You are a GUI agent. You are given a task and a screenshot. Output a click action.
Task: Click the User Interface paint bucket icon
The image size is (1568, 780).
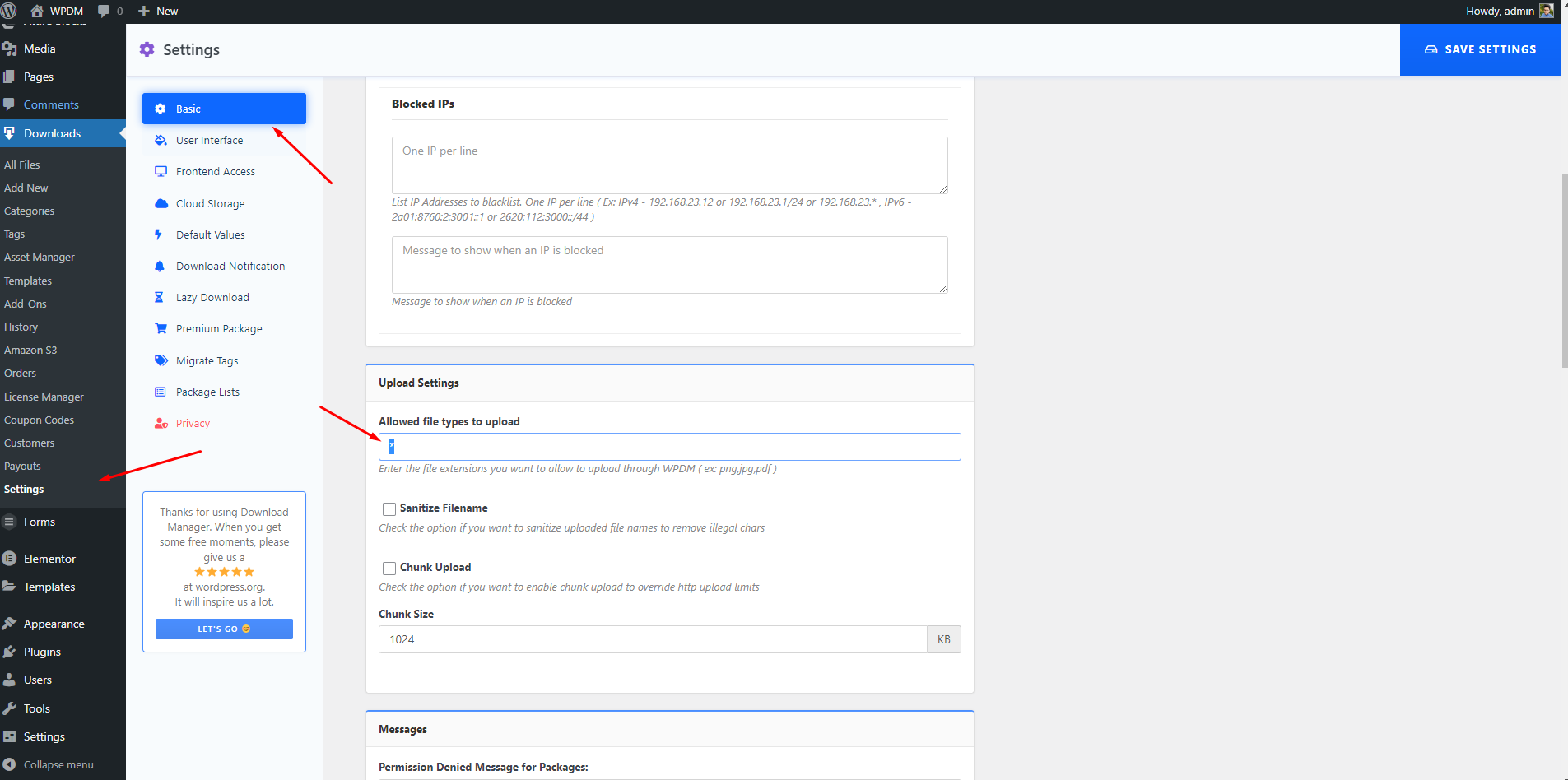pyautogui.click(x=161, y=140)
